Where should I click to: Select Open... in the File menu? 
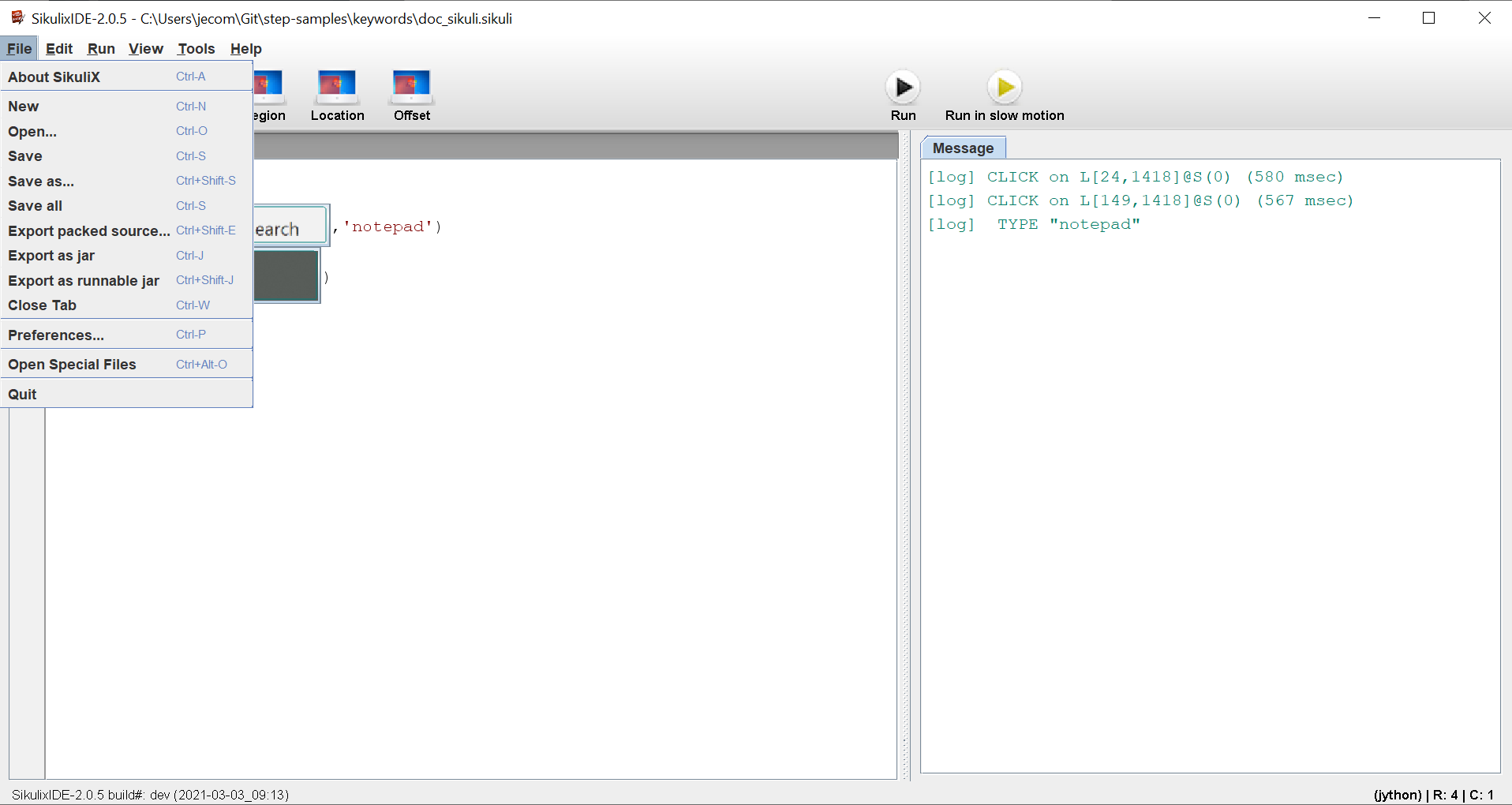click(x=32, y=131)
